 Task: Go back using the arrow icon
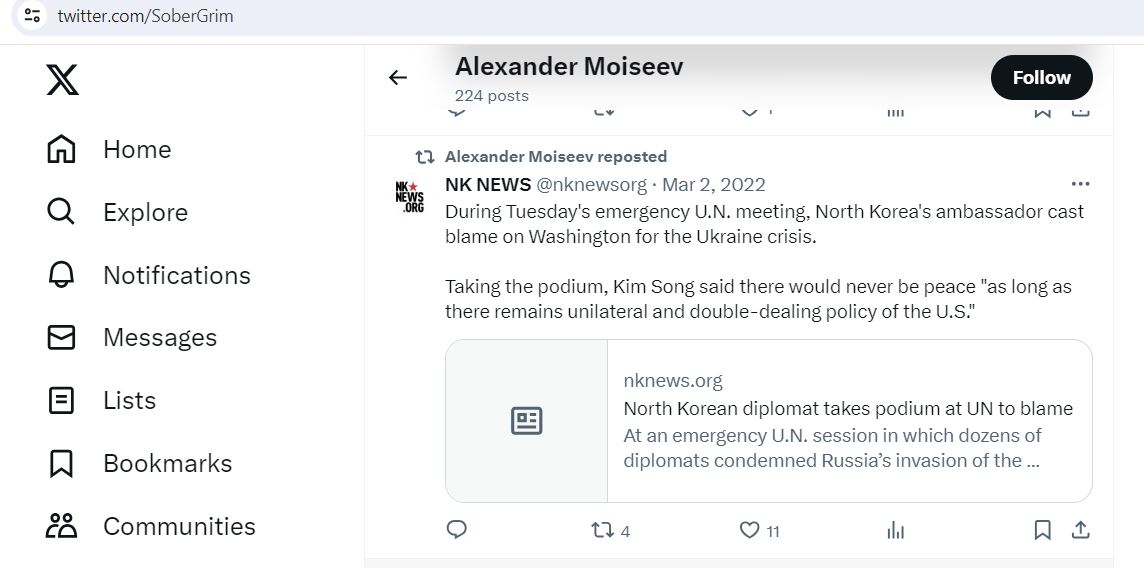[x=398, y=77]
